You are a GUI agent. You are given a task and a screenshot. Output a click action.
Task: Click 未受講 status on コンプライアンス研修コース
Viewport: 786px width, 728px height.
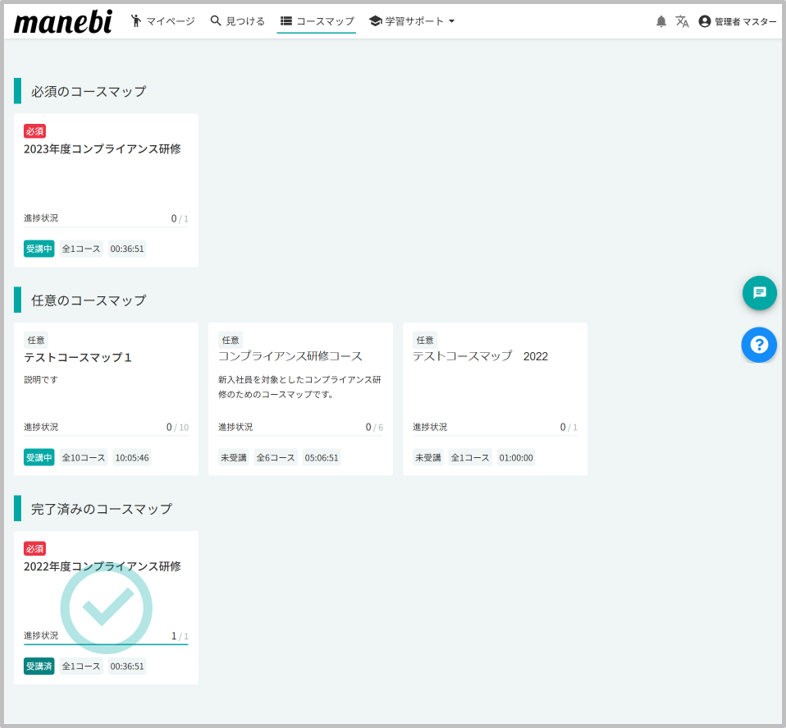(234, 457)
